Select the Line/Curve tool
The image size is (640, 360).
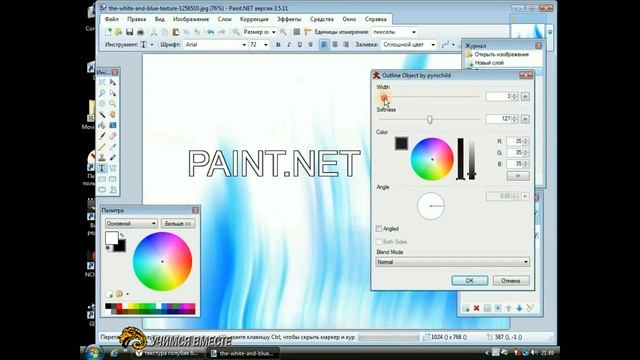(113, 168)
